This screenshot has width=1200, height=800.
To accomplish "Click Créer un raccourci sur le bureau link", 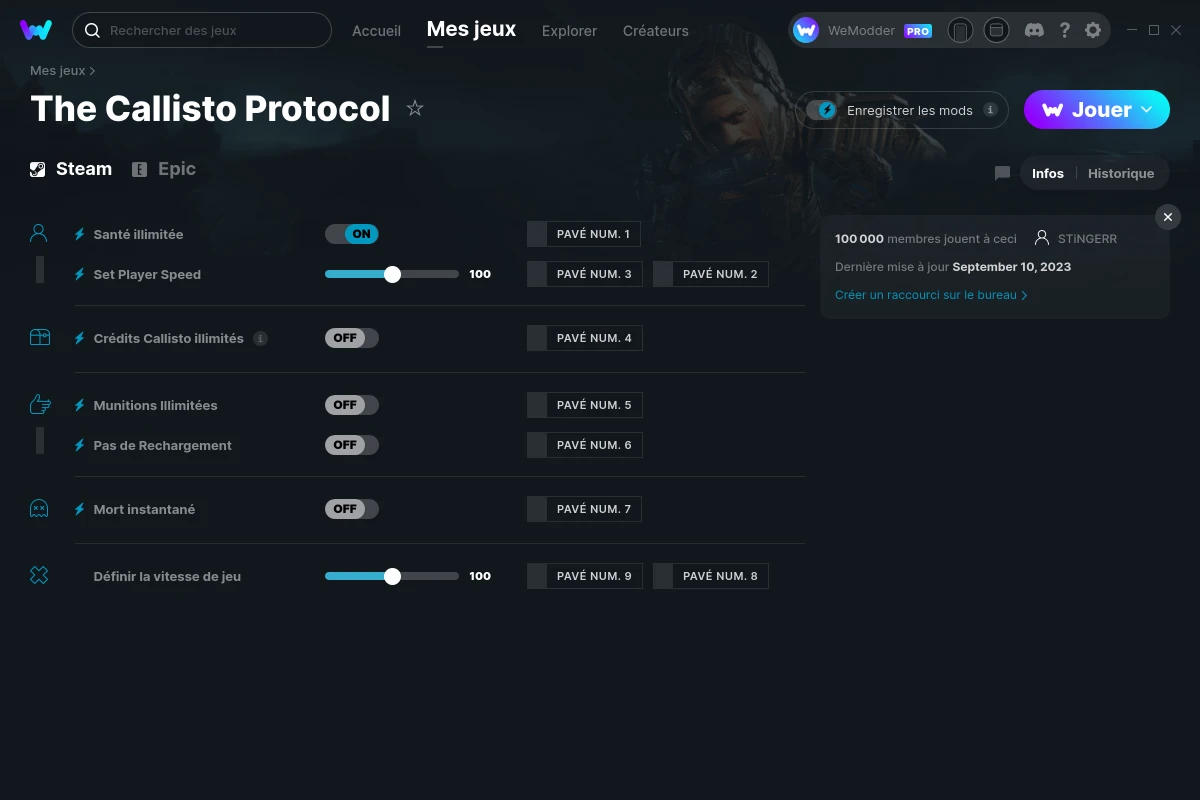I will (x=931, y=295).
